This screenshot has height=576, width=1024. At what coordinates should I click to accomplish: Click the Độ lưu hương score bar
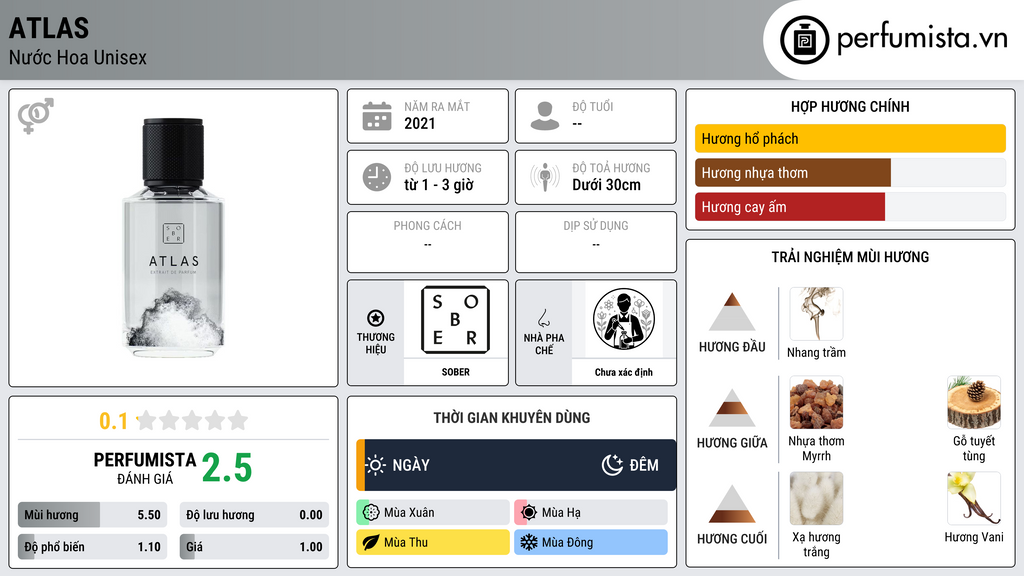pos(254,515)
